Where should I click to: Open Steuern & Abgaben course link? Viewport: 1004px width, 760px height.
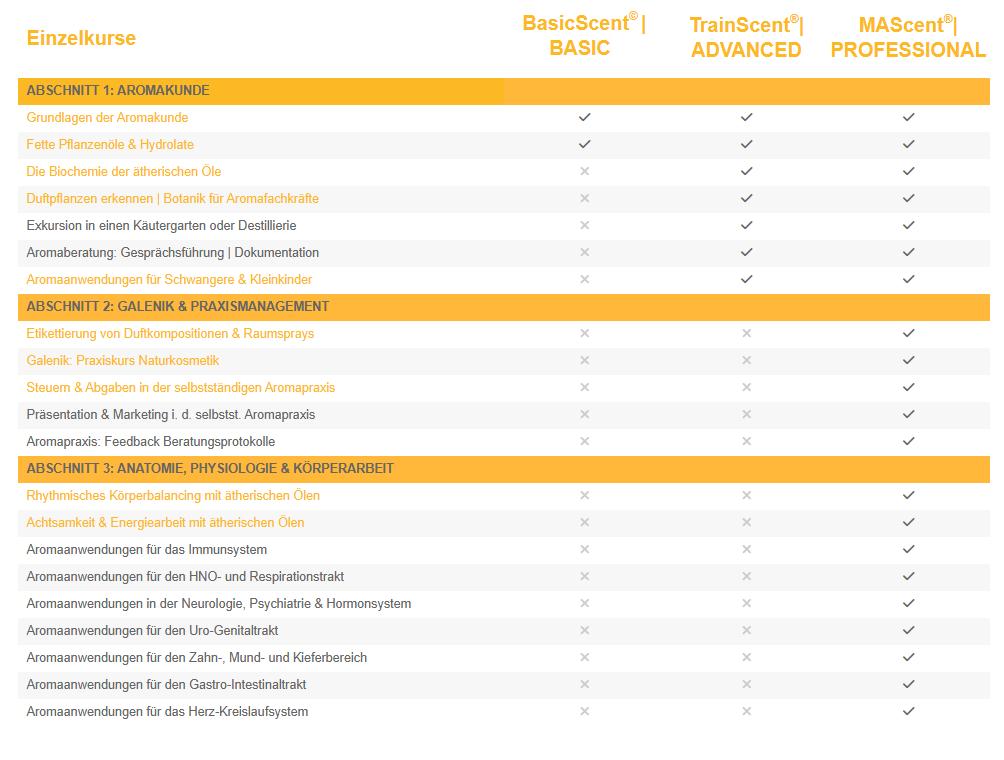(180, 388)
